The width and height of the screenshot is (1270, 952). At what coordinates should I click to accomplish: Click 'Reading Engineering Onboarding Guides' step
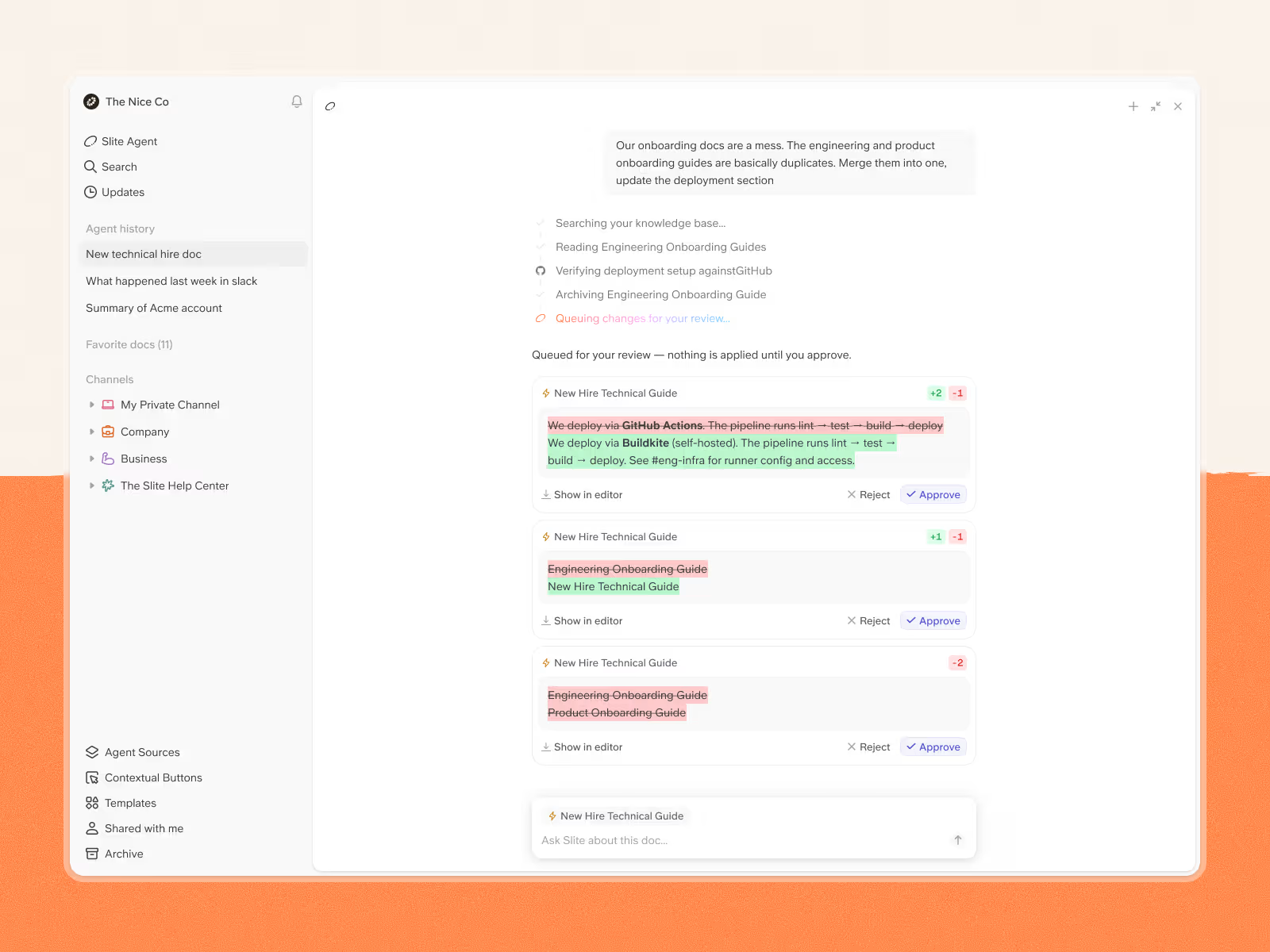click(x=660, y=247)
